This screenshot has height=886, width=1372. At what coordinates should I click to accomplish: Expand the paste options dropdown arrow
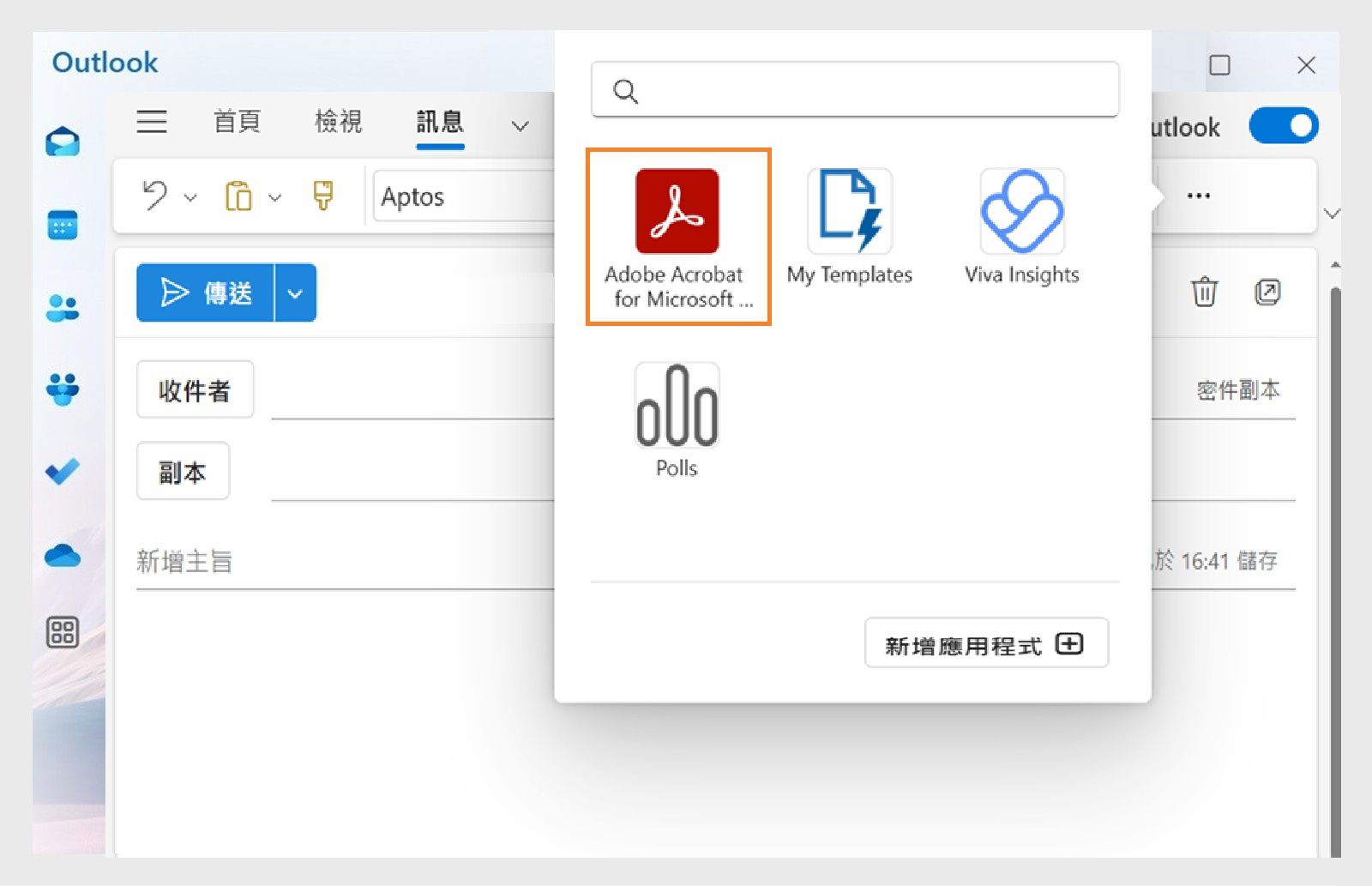point(275,196)
